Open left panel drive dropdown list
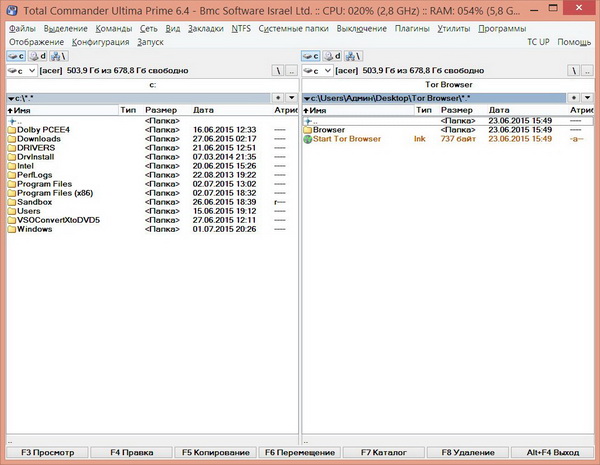 tap(21, 71)
